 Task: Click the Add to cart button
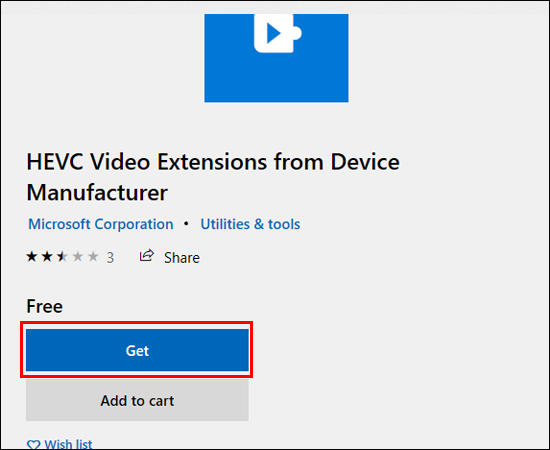coord(137,401)
